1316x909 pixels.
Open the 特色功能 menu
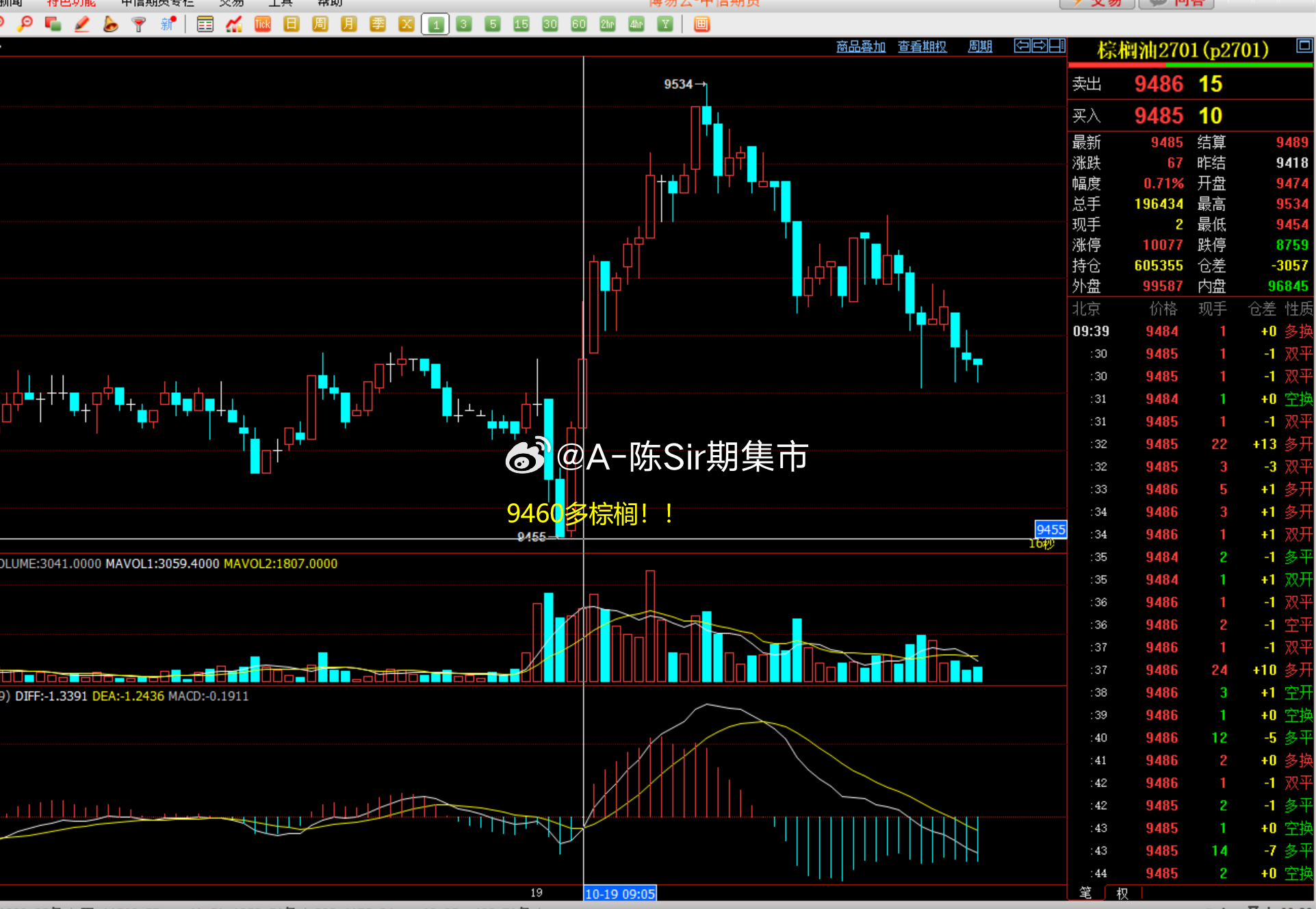71,3
